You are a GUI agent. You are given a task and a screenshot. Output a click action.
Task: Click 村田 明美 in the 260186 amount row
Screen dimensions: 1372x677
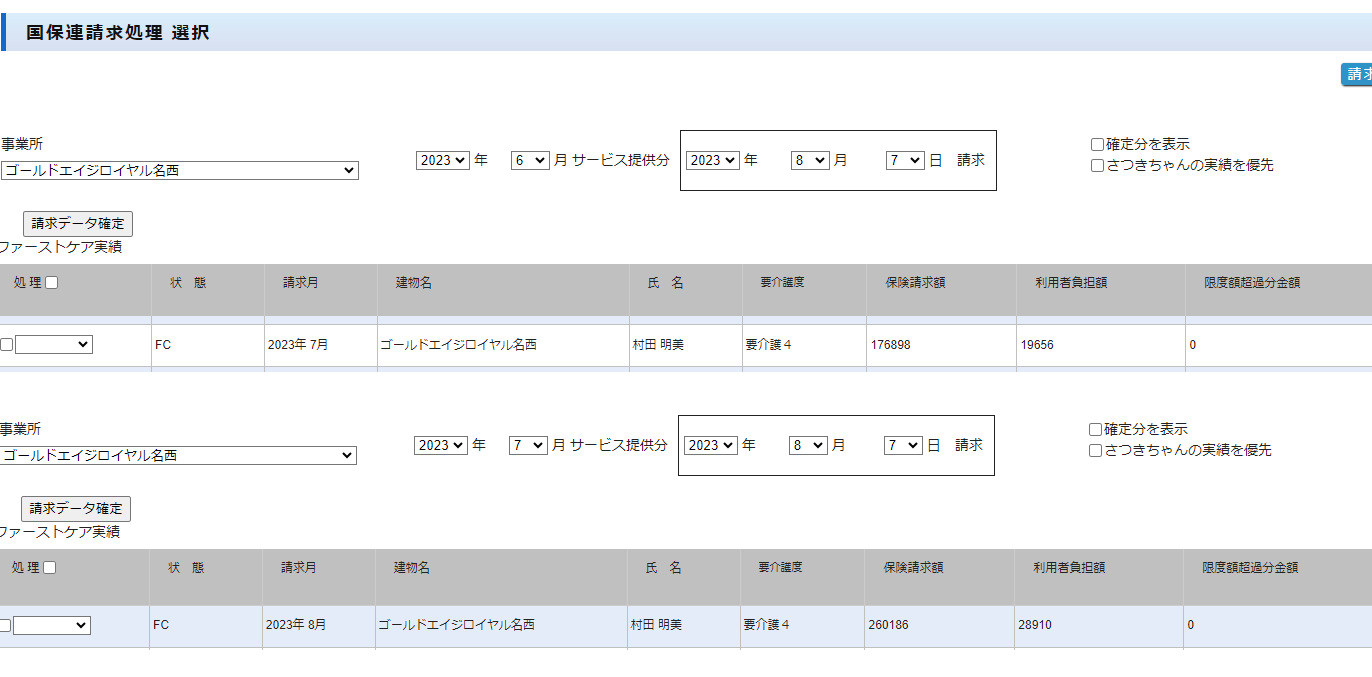click(x=656, y=625)
